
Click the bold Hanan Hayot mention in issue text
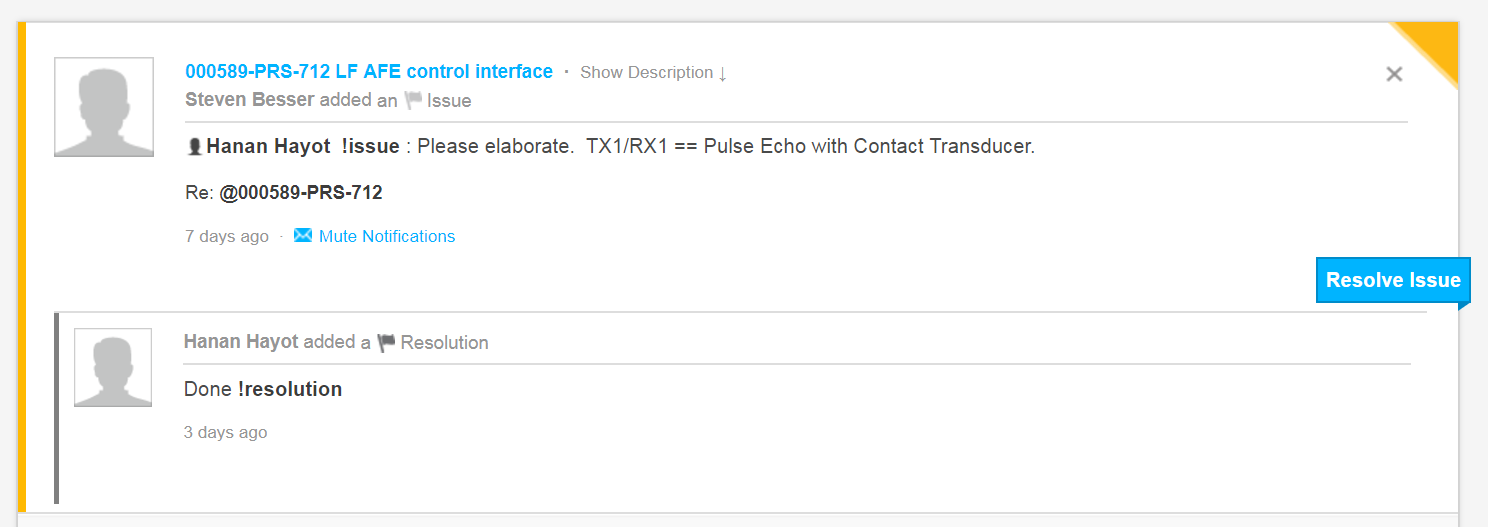click(268, 146)
